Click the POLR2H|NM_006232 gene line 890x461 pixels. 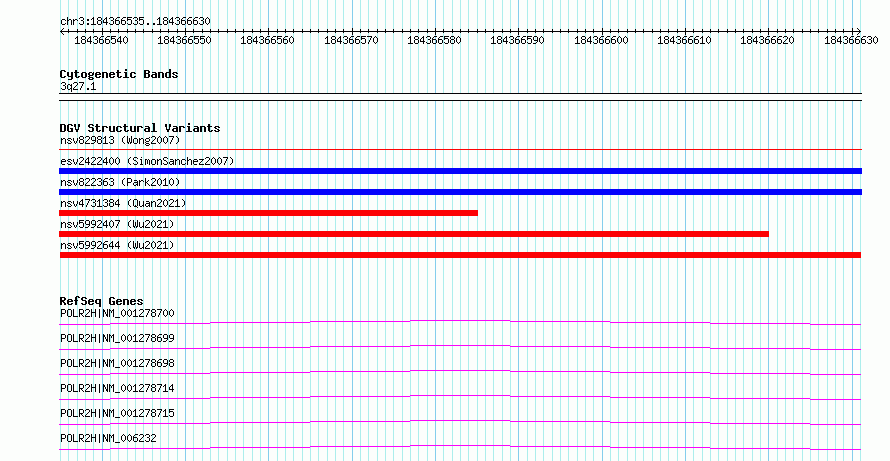(x=460, y=448)
